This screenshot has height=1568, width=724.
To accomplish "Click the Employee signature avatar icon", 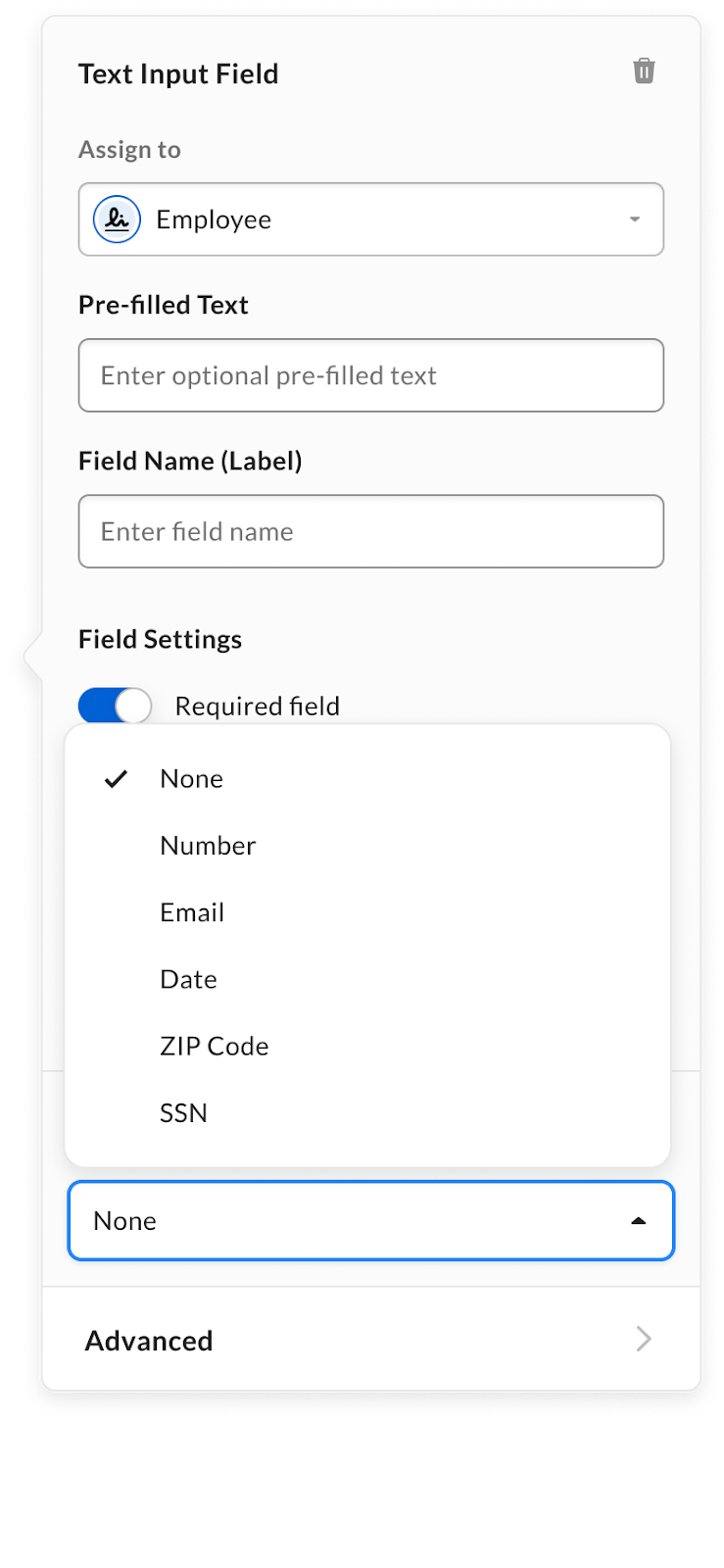I will (117, 220).
